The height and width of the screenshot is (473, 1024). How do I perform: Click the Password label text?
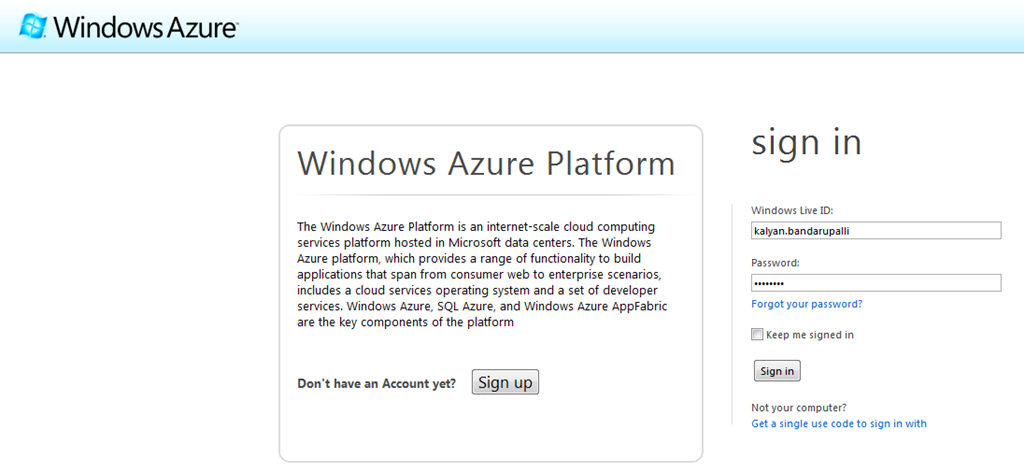[775, 263]
